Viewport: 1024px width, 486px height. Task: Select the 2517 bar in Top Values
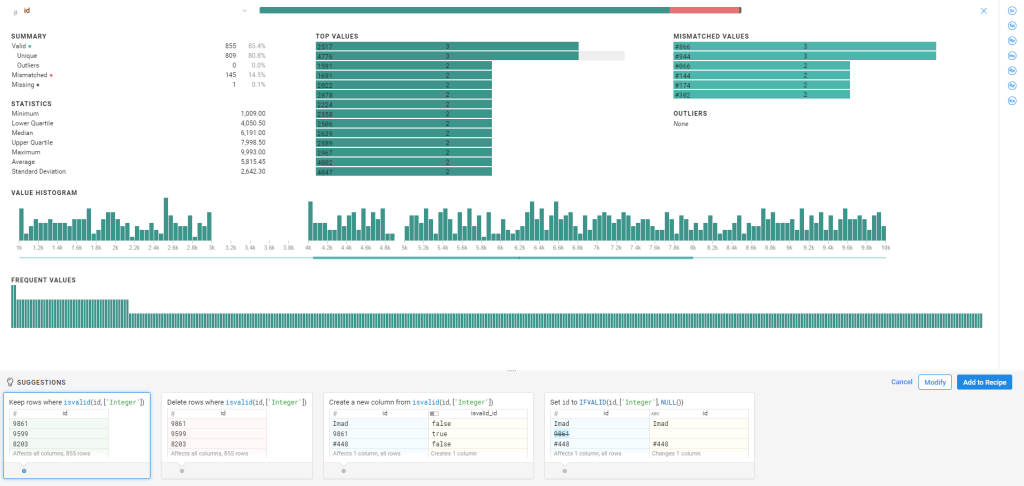point(447,46)
